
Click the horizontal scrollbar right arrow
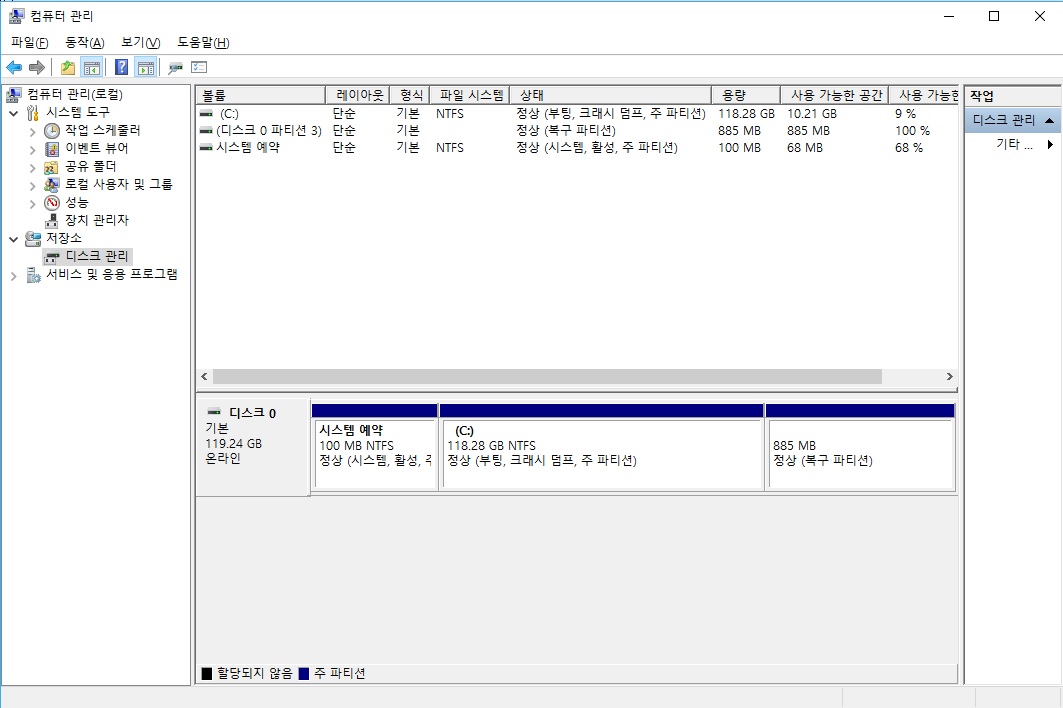[x=949, y=376]
